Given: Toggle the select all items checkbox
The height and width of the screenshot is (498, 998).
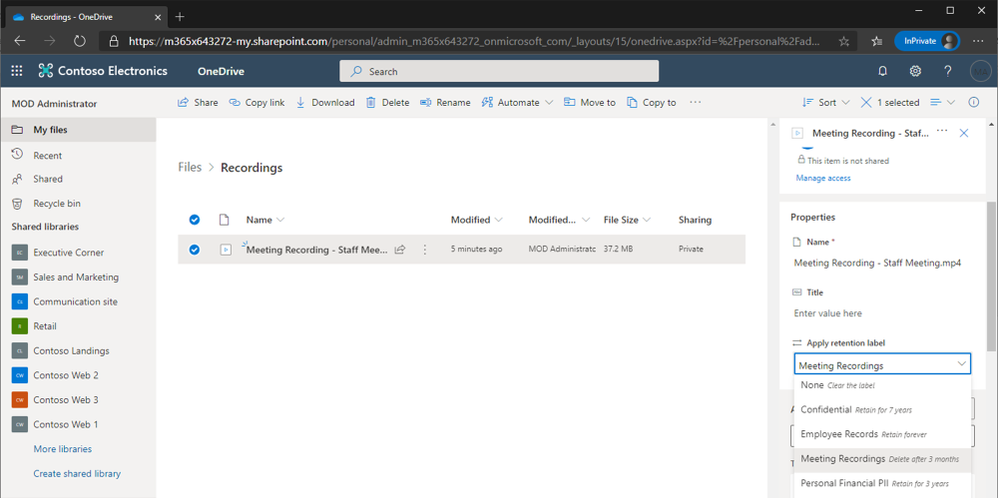Looking at the screenshot, I should [194, 220].
